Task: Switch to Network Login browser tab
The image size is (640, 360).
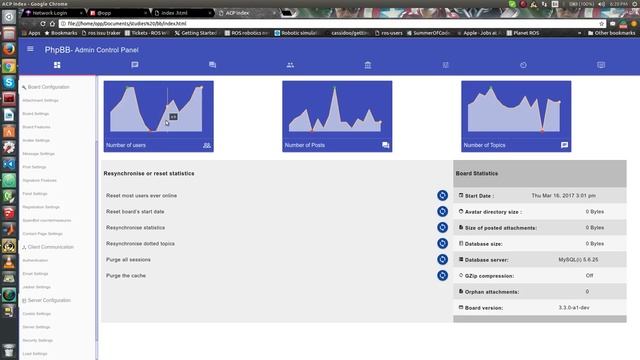Action: click(x=52, y=13)
